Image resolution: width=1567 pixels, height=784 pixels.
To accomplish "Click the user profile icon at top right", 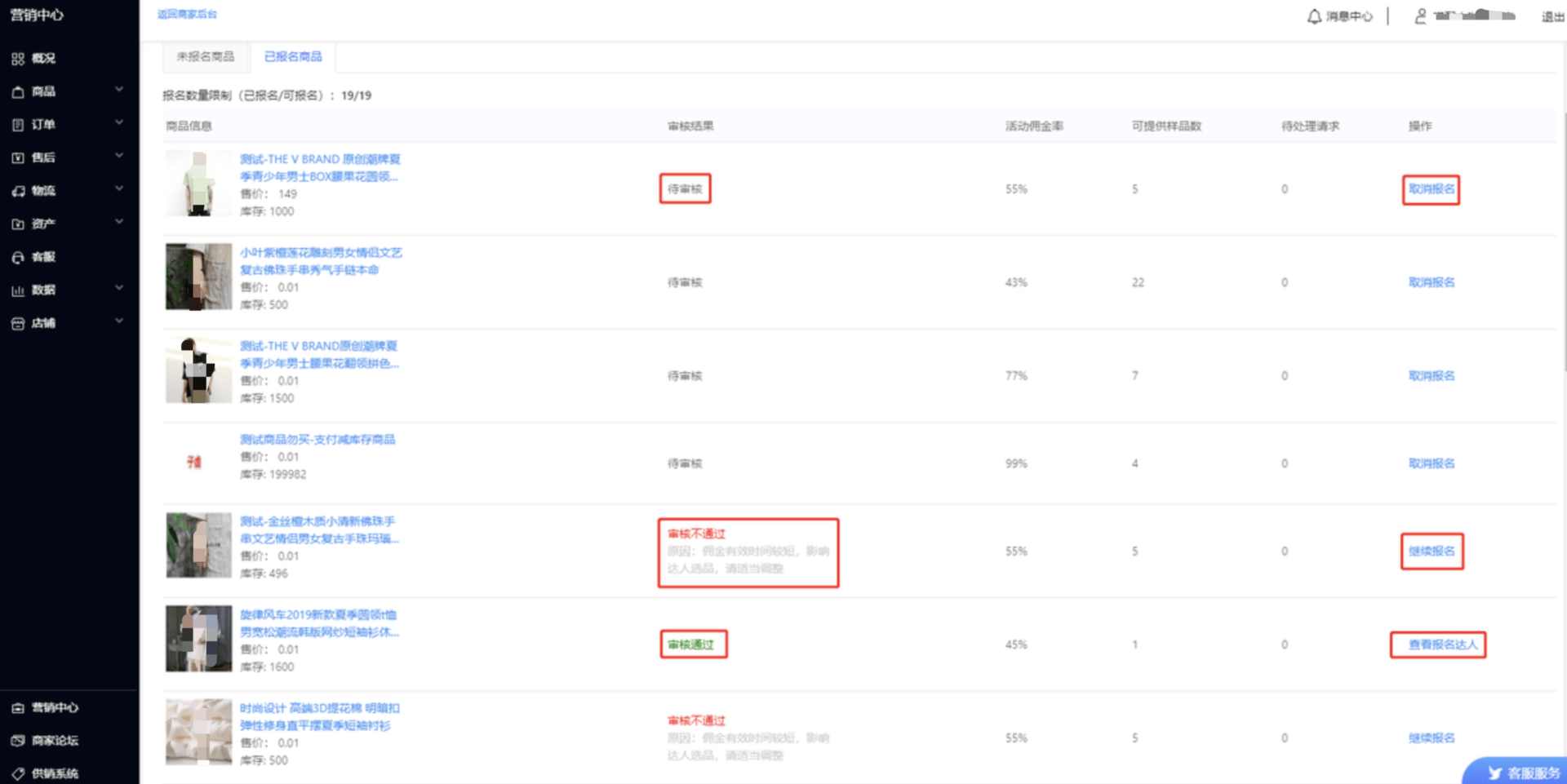I will coord(1420,16).
